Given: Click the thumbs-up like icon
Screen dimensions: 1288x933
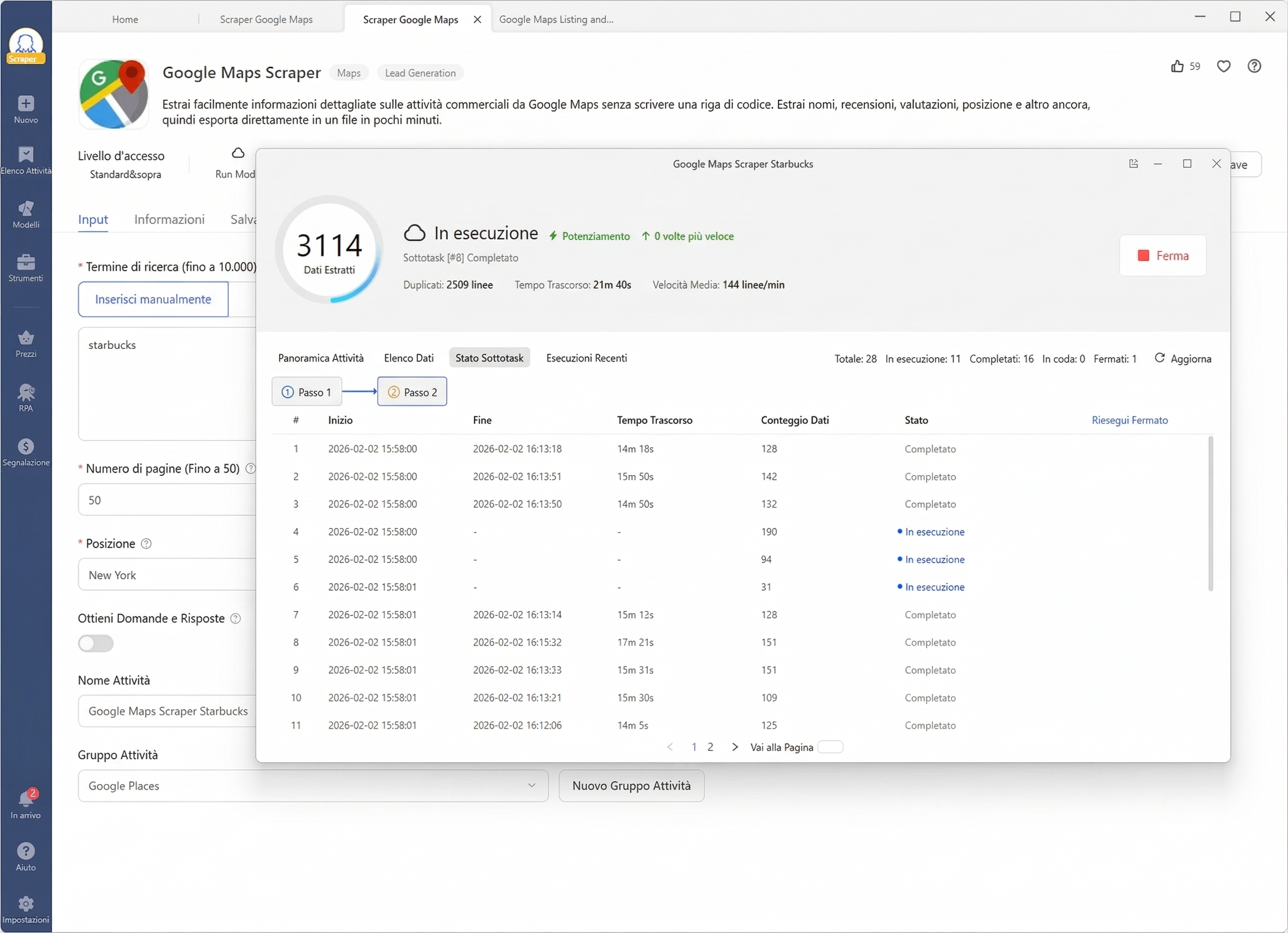Looking at the screenshot, I should [1177, 66].
